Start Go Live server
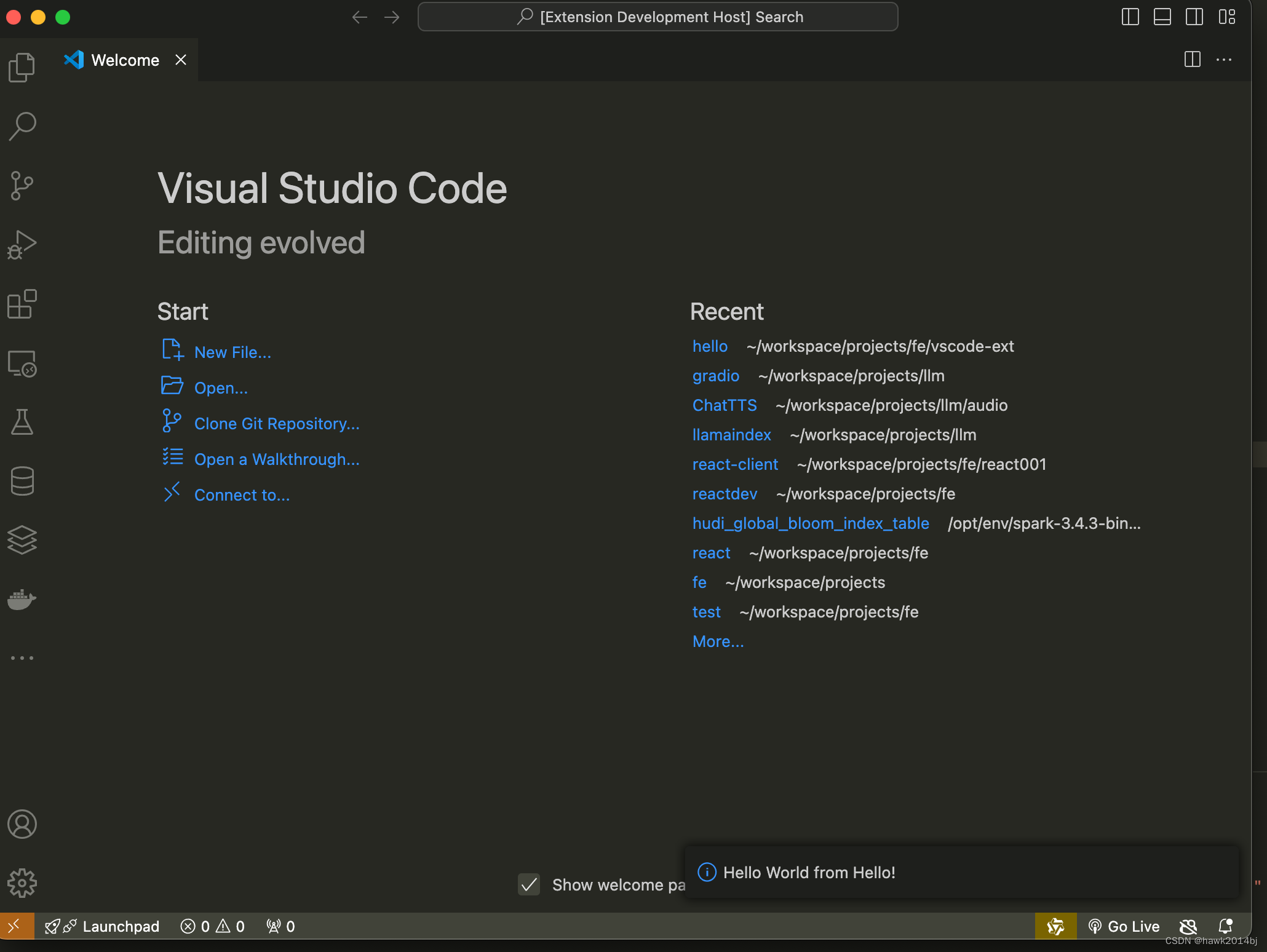The image size is (1267, 952). click(x=1124, y=926)
